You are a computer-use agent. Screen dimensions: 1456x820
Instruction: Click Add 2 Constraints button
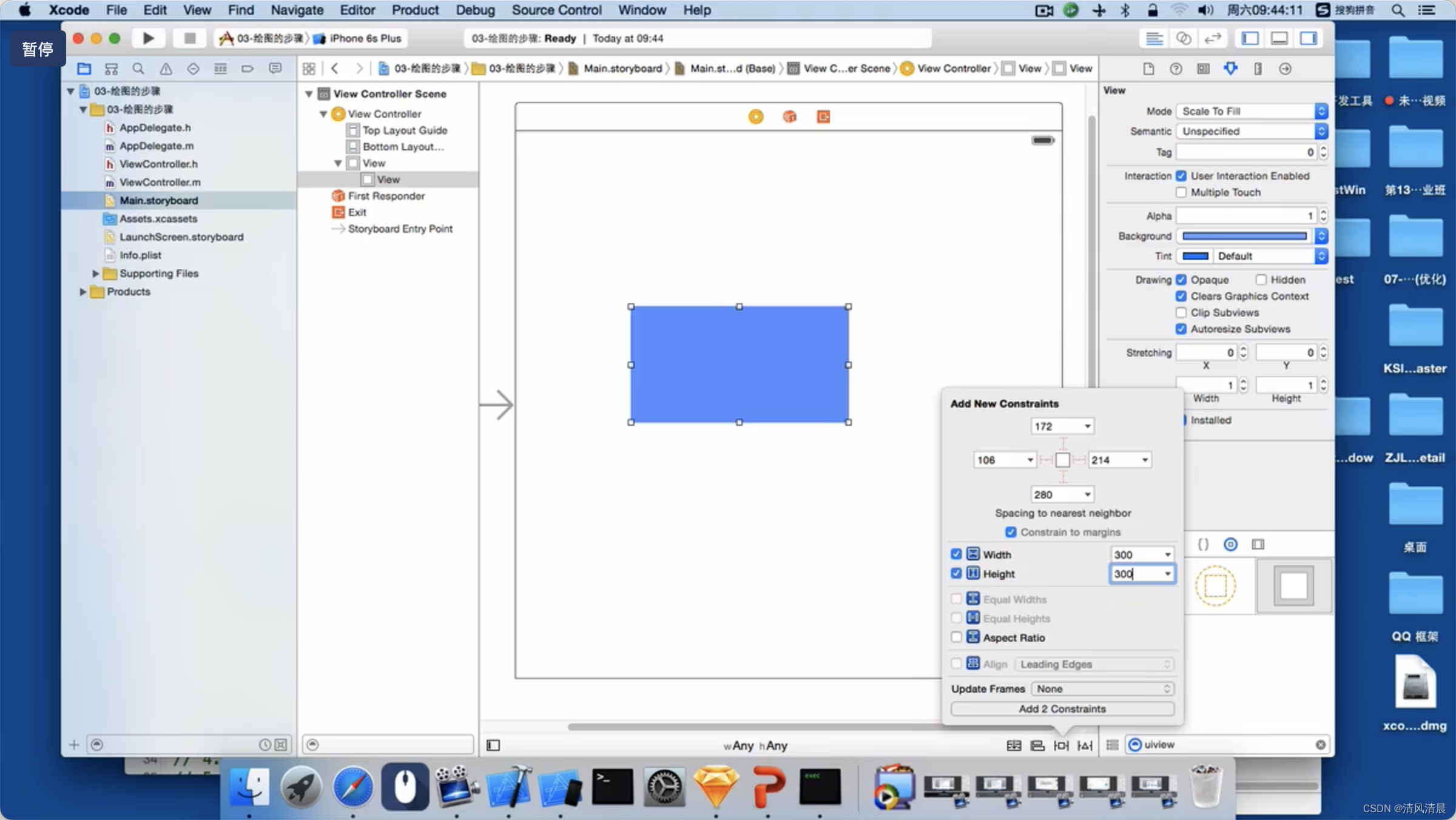tap(1062, 708)
